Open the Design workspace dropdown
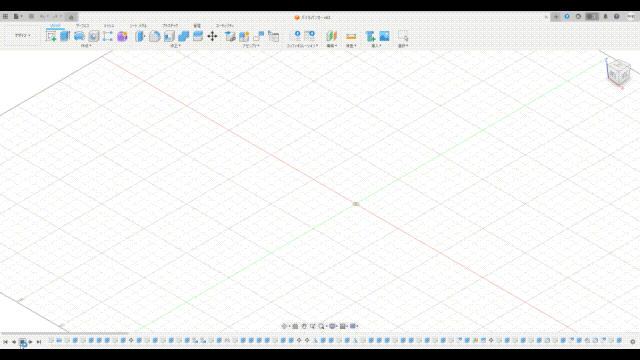The image size is (640, 360). (x=22, y=36)
